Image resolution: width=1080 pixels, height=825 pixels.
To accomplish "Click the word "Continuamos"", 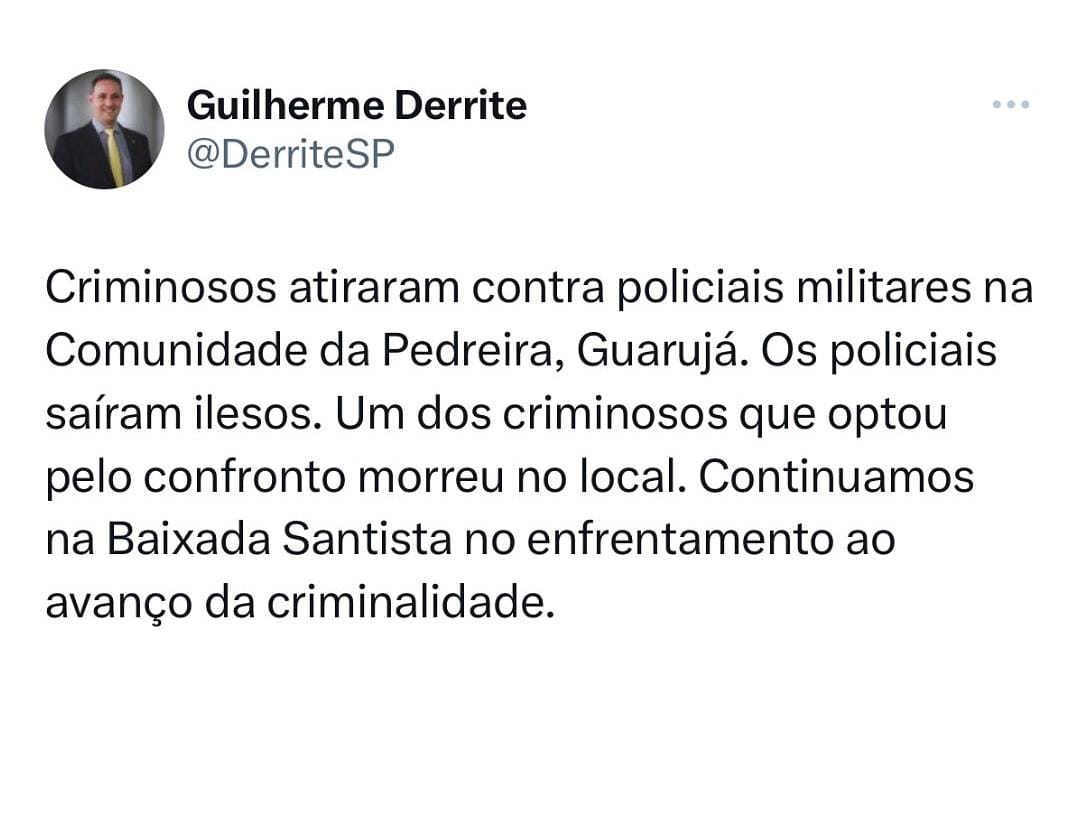I will pyautogui.click(x=836, y=477).
